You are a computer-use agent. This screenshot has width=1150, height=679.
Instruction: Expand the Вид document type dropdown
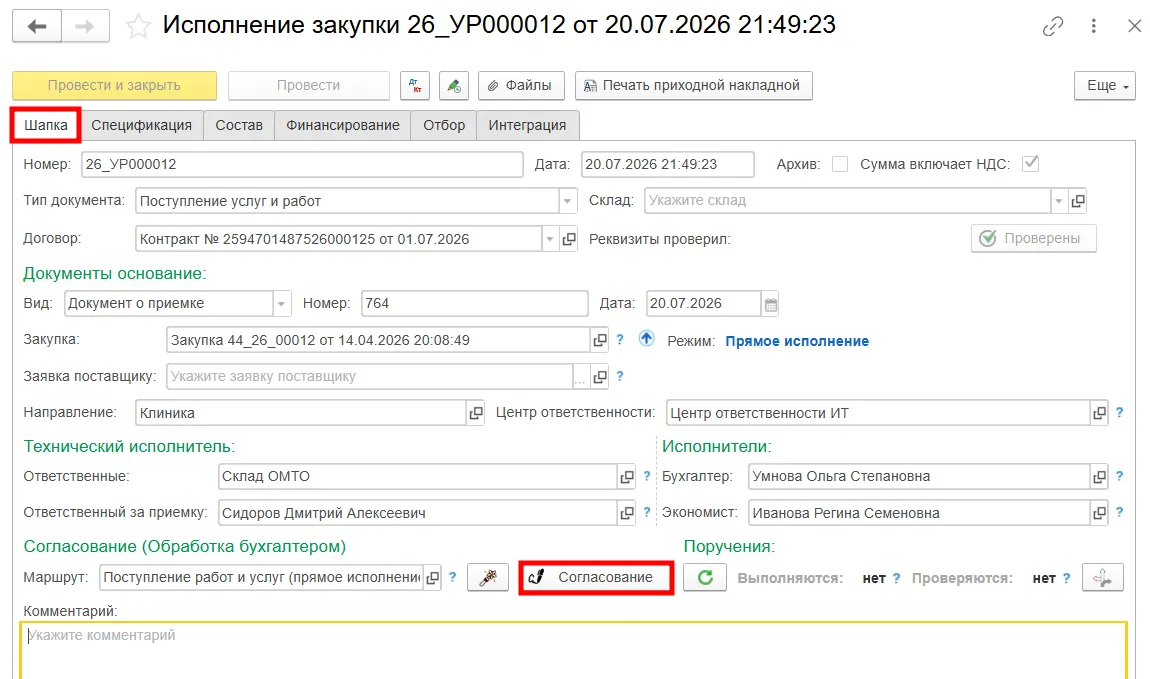(x=282, y=304)
